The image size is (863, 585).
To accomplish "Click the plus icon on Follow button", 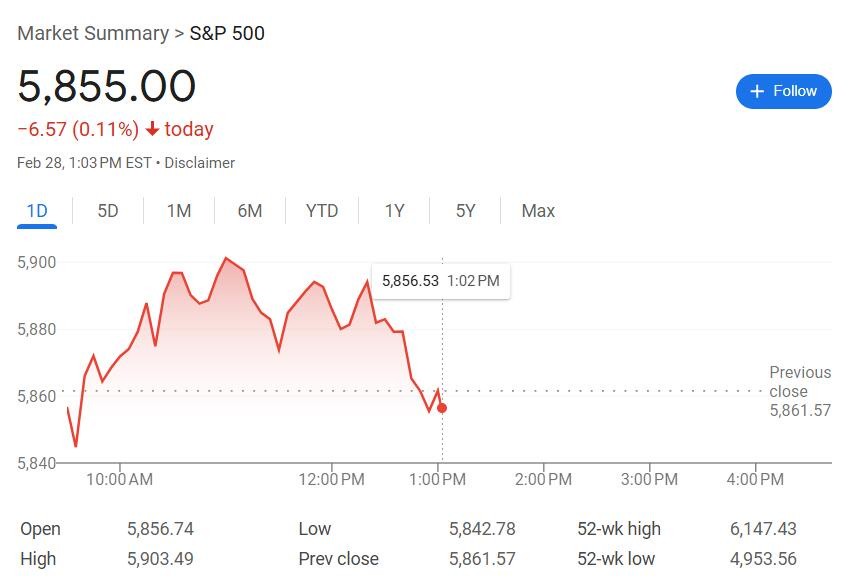I will pyautogui.click(x=757, y=91).
